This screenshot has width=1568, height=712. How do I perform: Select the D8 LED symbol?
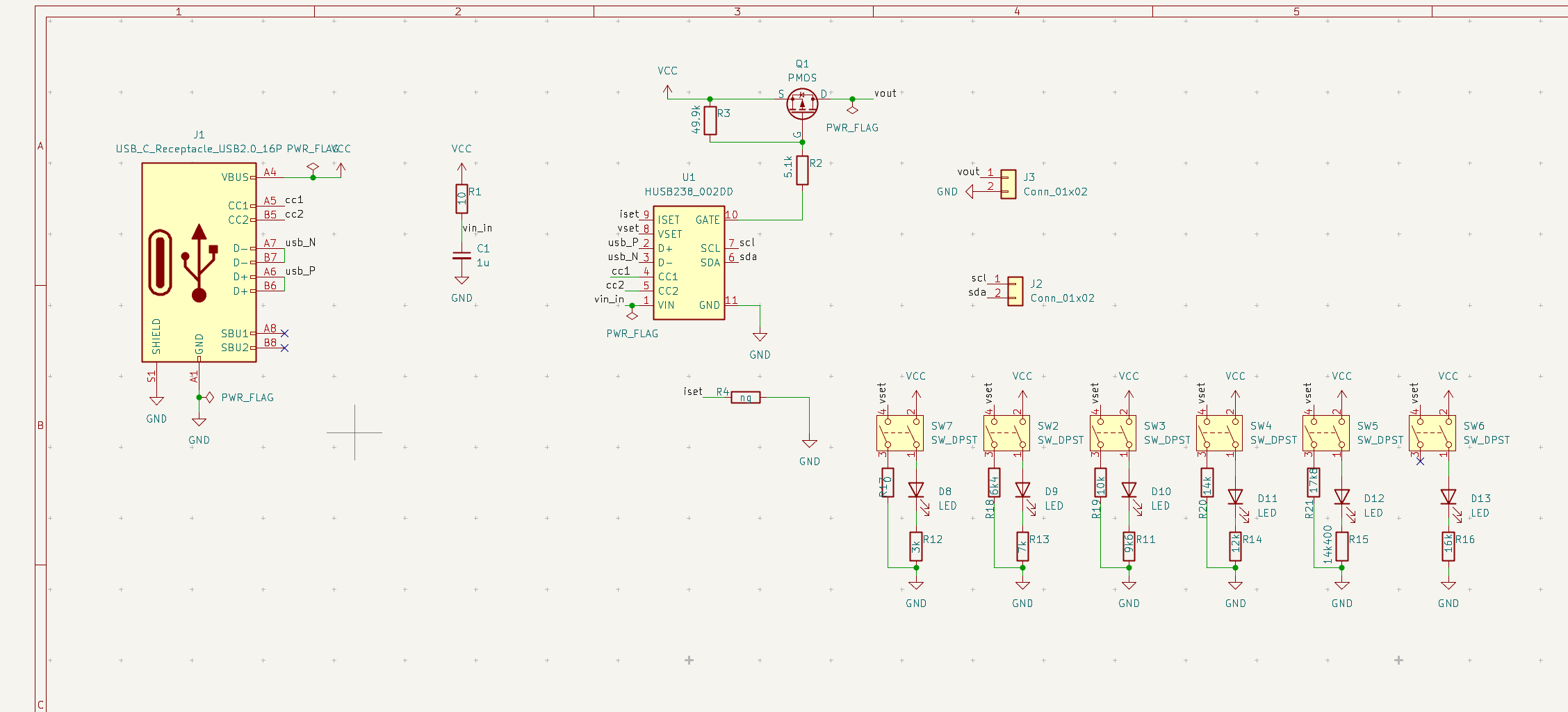tap(916, 491)
